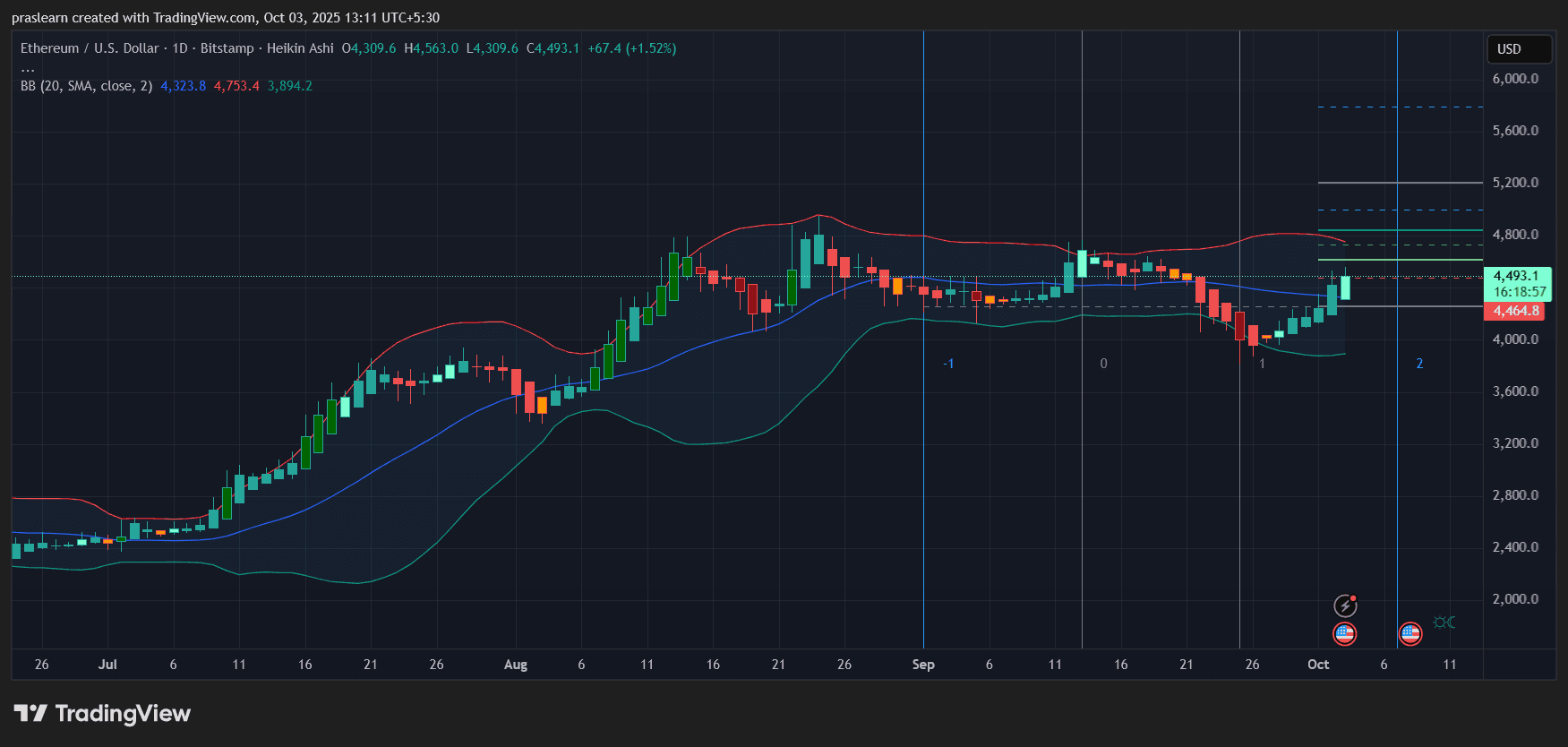
Task: Open BB (20, SMA, close, 2) indicator legend
Action: click(x=86, y=86)
